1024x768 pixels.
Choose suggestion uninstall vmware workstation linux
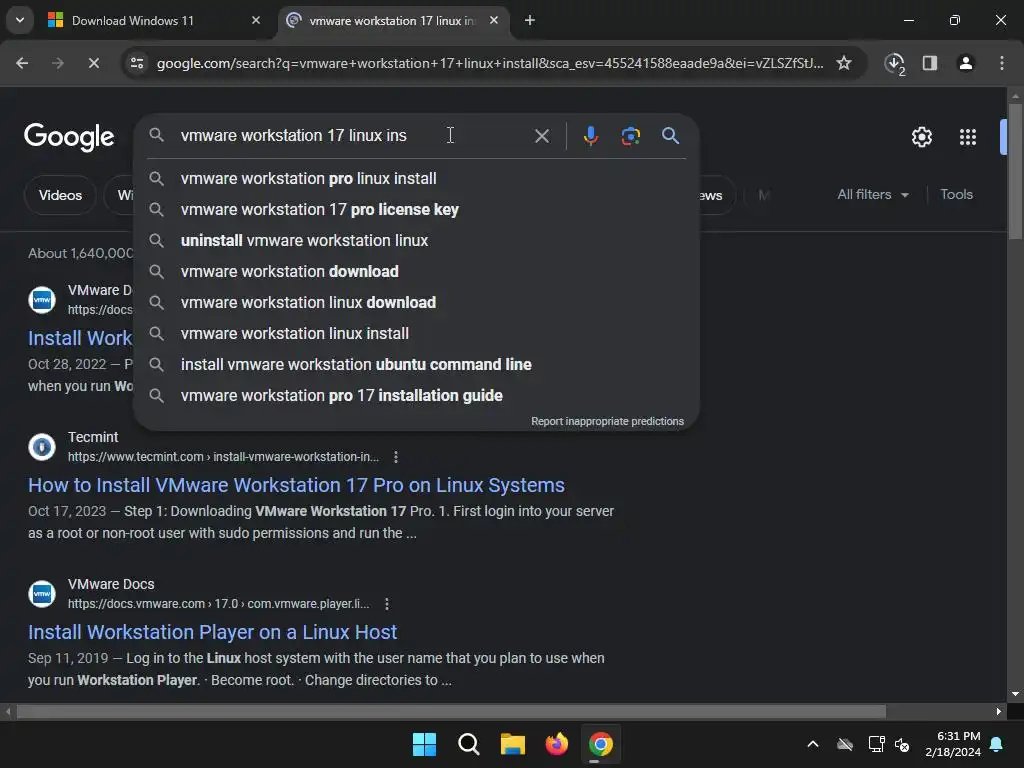(416, 240)
